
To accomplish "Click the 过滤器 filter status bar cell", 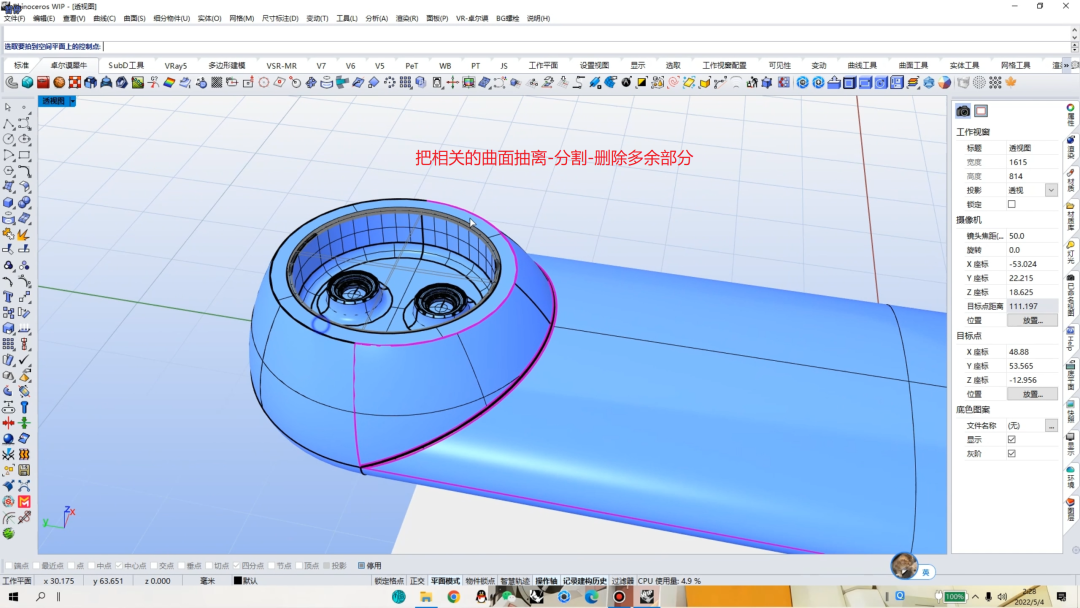I will coord(622,581).
